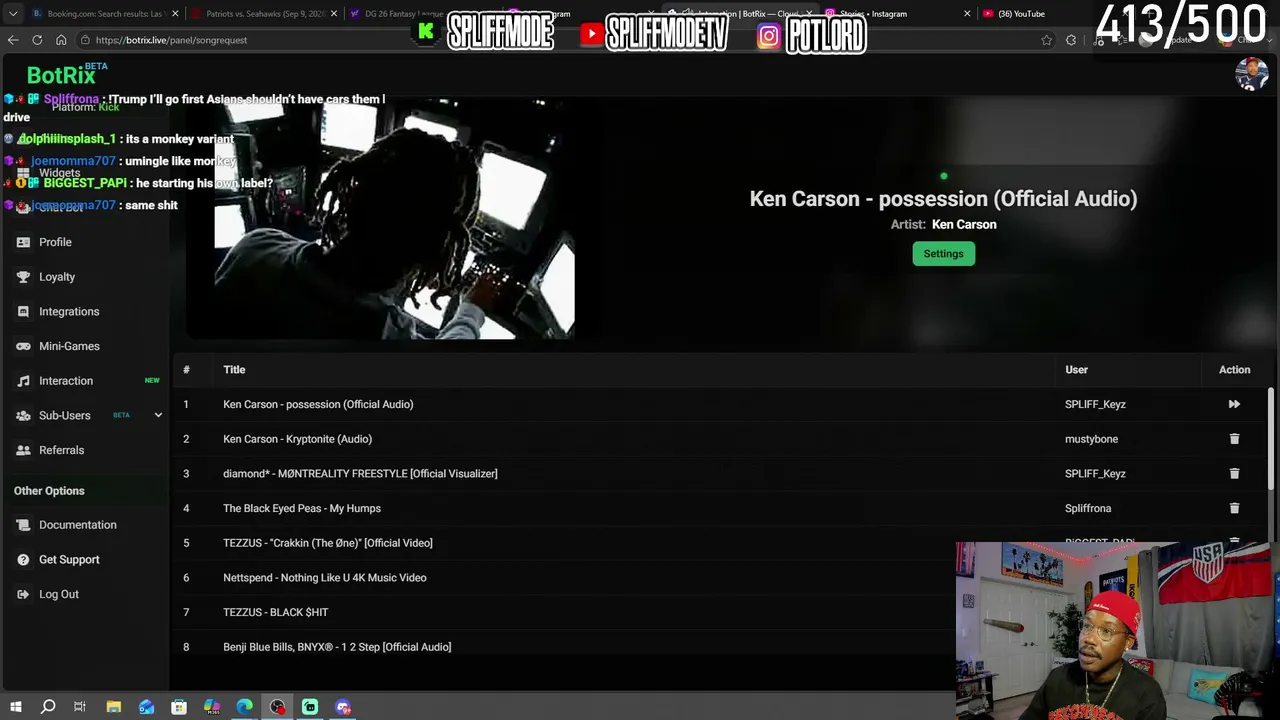The image size is (1280, 720).
Task: Open Microsoft 365 from taskbar
Action: pos(212,707)
